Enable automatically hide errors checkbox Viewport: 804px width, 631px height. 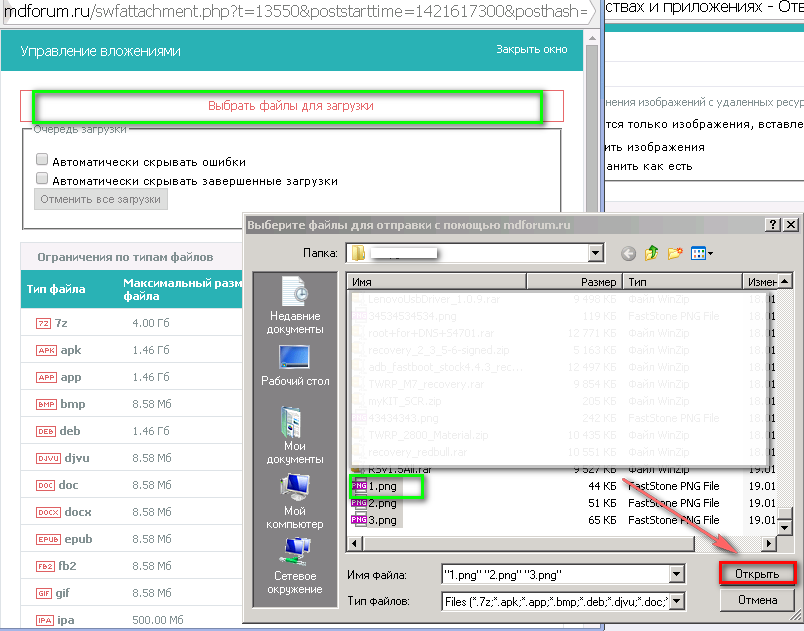(x=42, y=160)
